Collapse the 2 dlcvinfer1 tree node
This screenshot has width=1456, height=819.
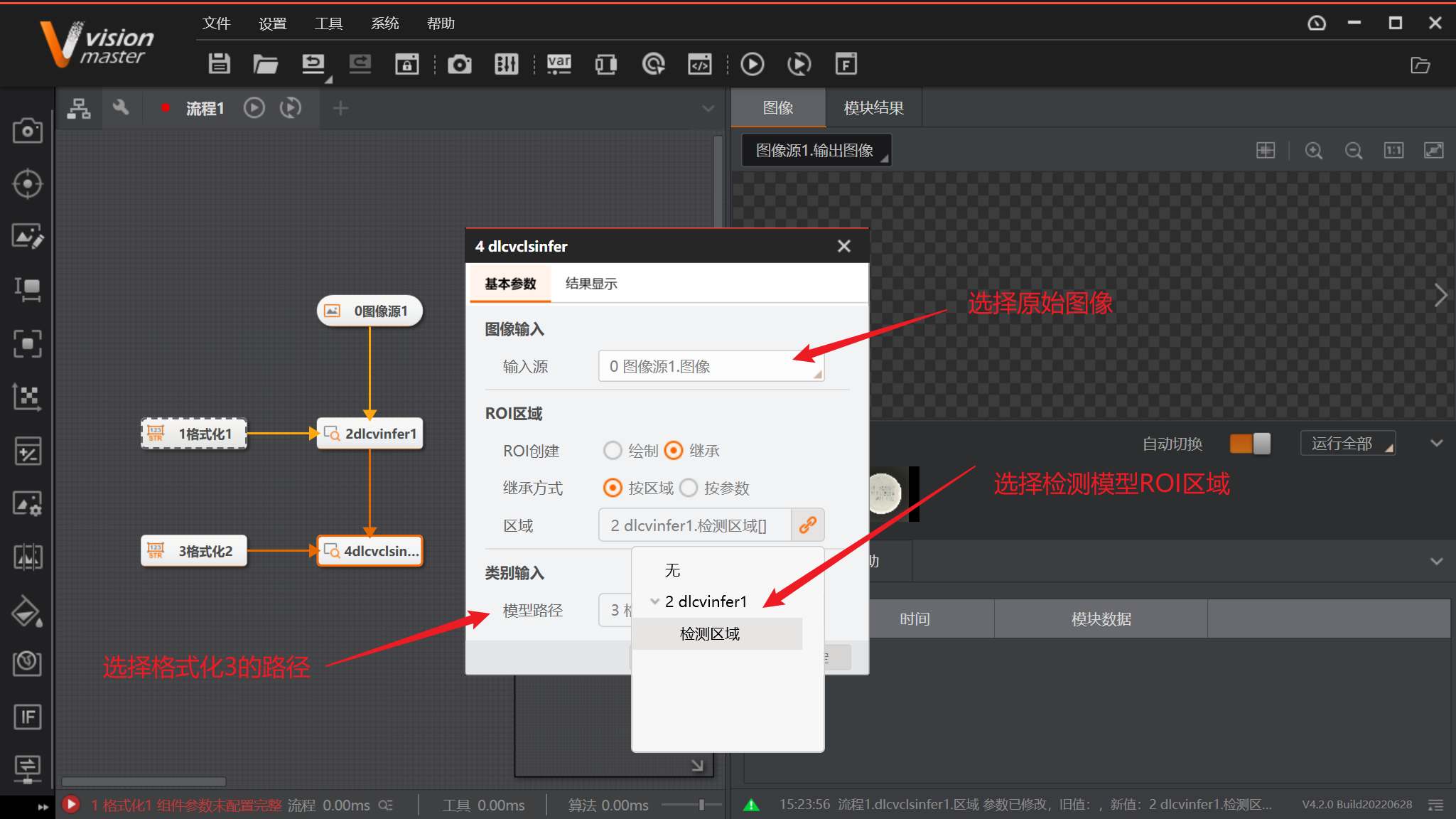click(654, 601)
